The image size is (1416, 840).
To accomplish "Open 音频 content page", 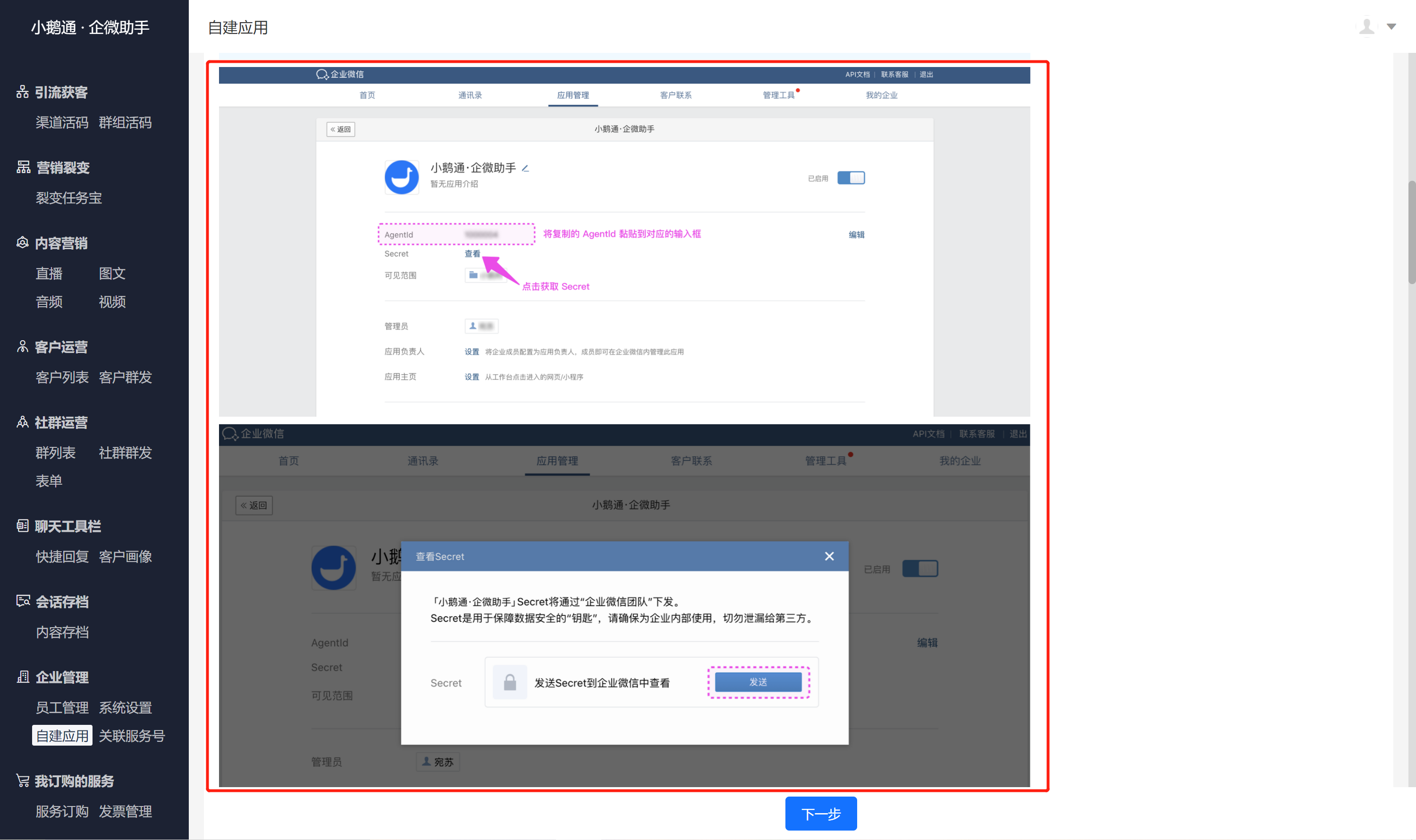I will point(49,302).
